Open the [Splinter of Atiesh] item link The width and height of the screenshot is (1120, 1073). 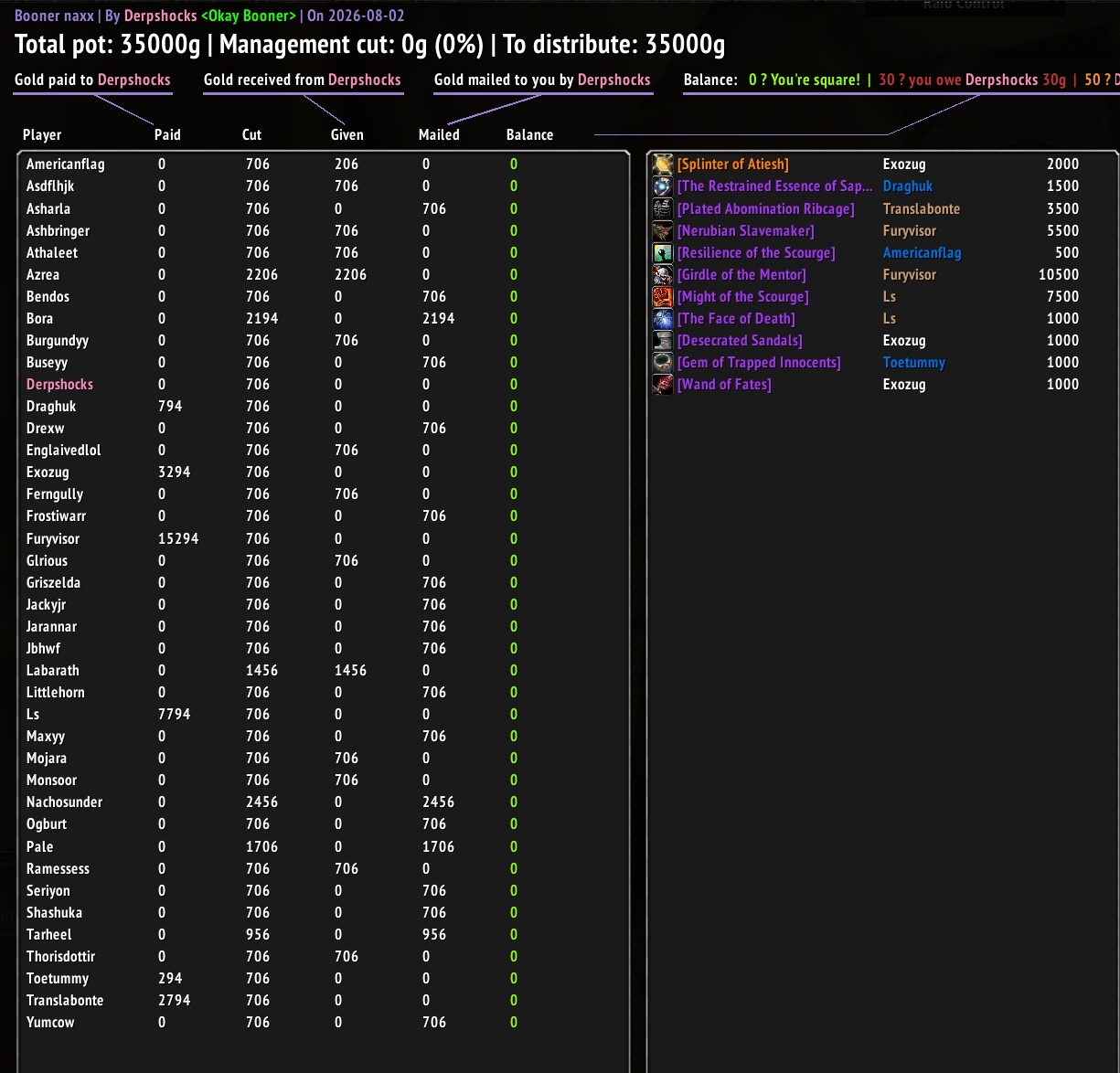[x=732, y=165]
